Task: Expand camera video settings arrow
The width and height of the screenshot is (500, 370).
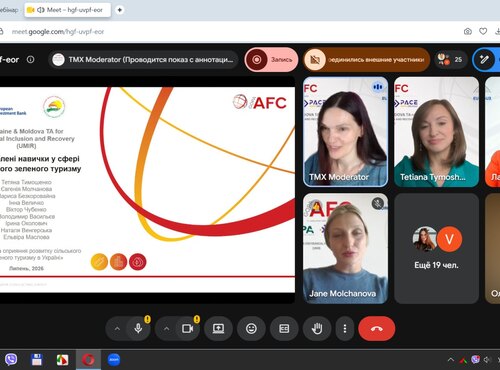Action: click(167, 329)
